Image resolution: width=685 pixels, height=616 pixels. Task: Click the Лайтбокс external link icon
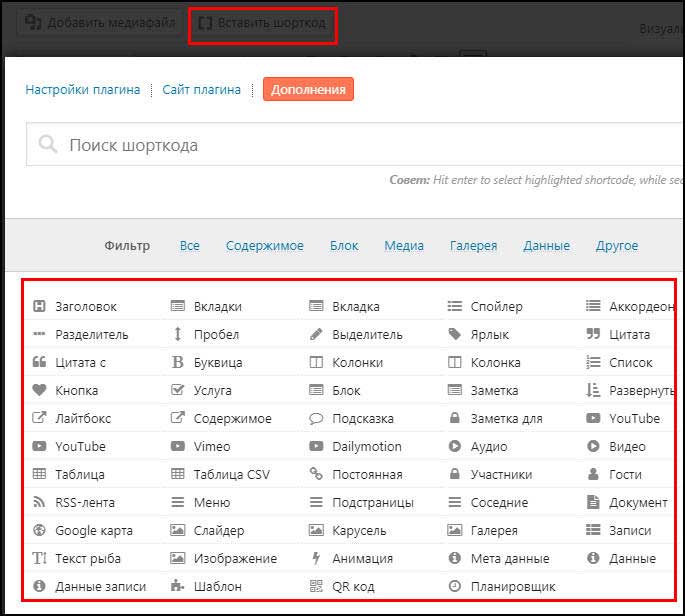[x=39, y=418]
